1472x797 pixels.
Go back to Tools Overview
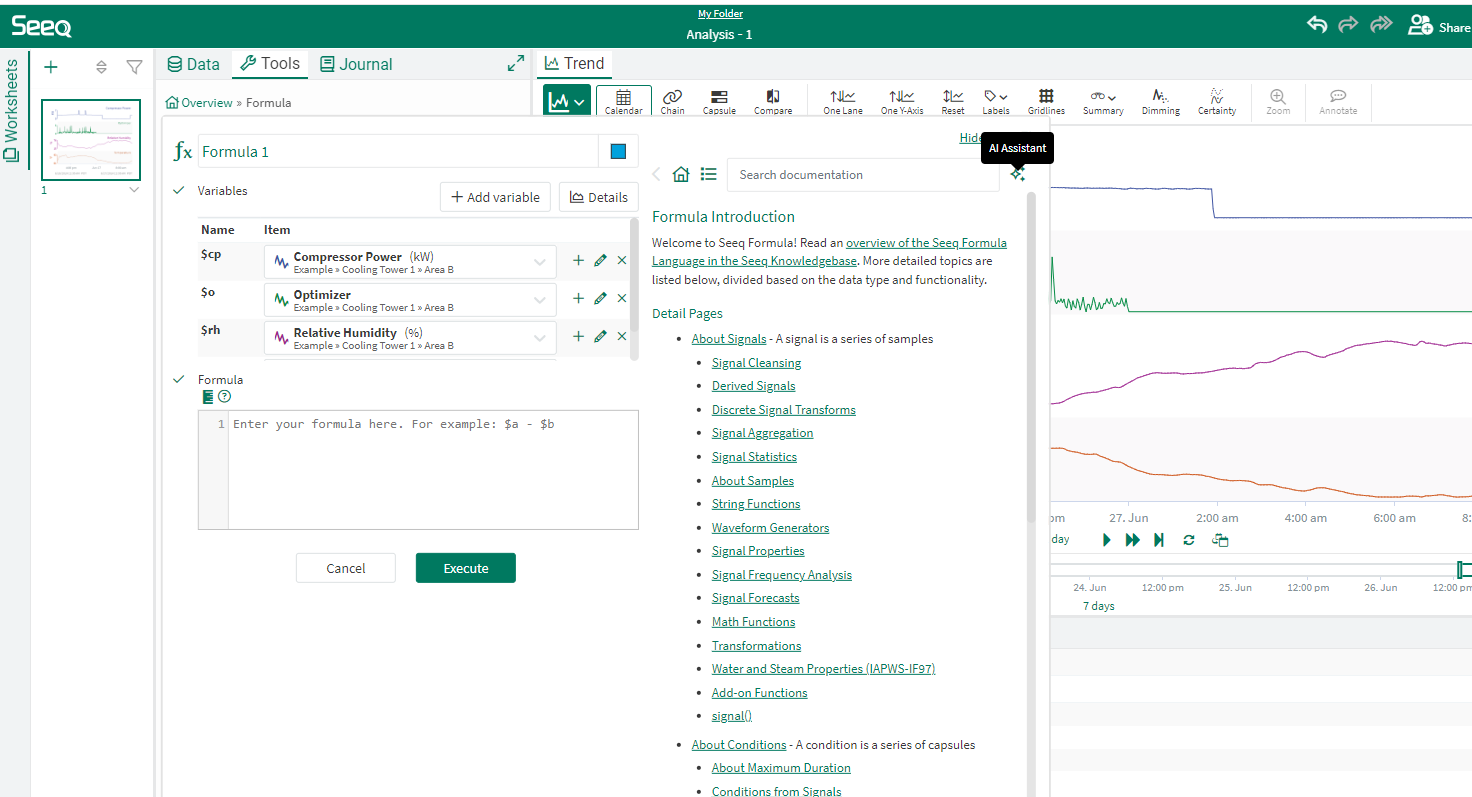(199, 103)
